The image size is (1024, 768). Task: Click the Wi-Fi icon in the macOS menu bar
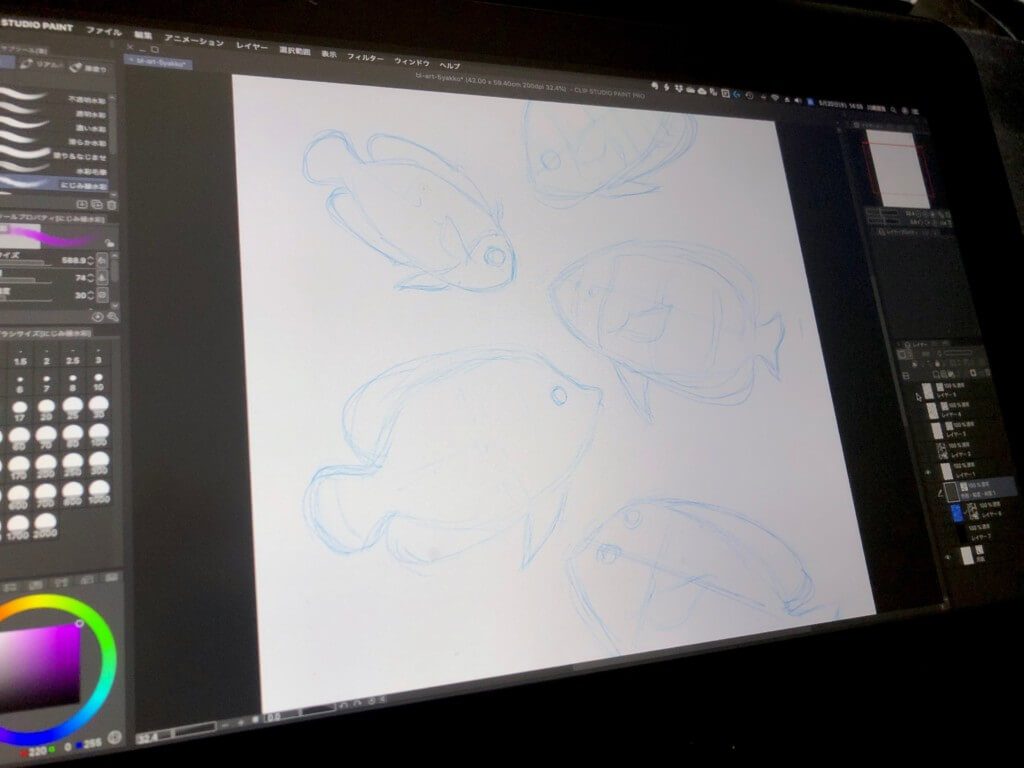(774, 95)
